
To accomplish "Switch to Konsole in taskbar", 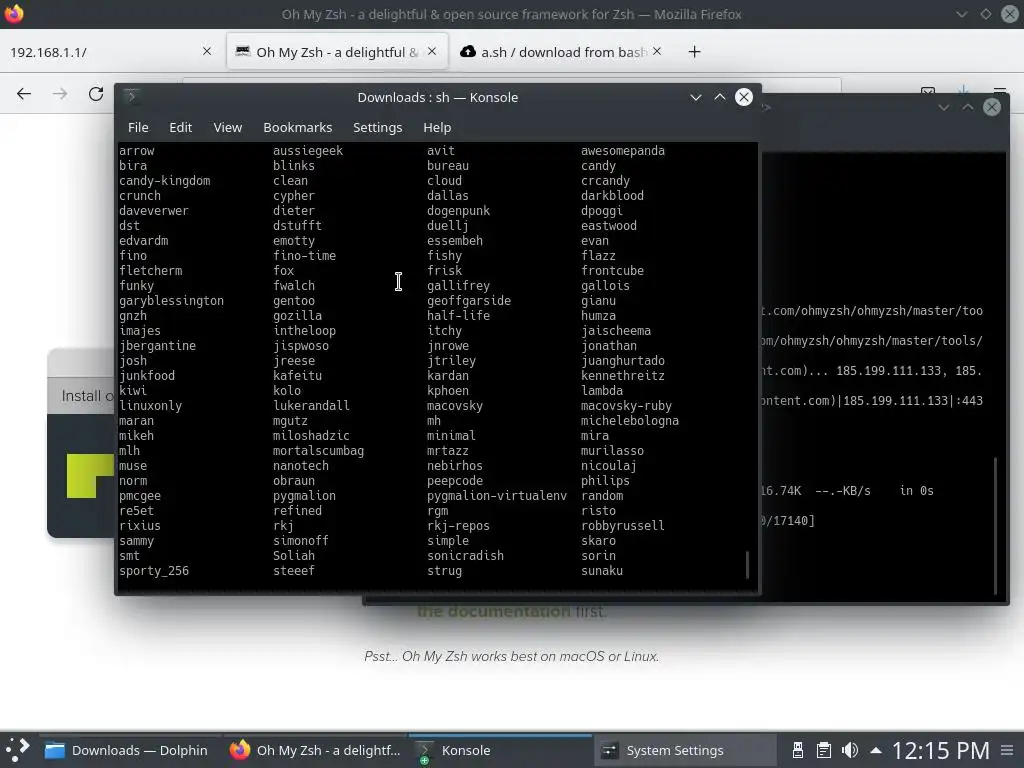I will click(500, 750).
